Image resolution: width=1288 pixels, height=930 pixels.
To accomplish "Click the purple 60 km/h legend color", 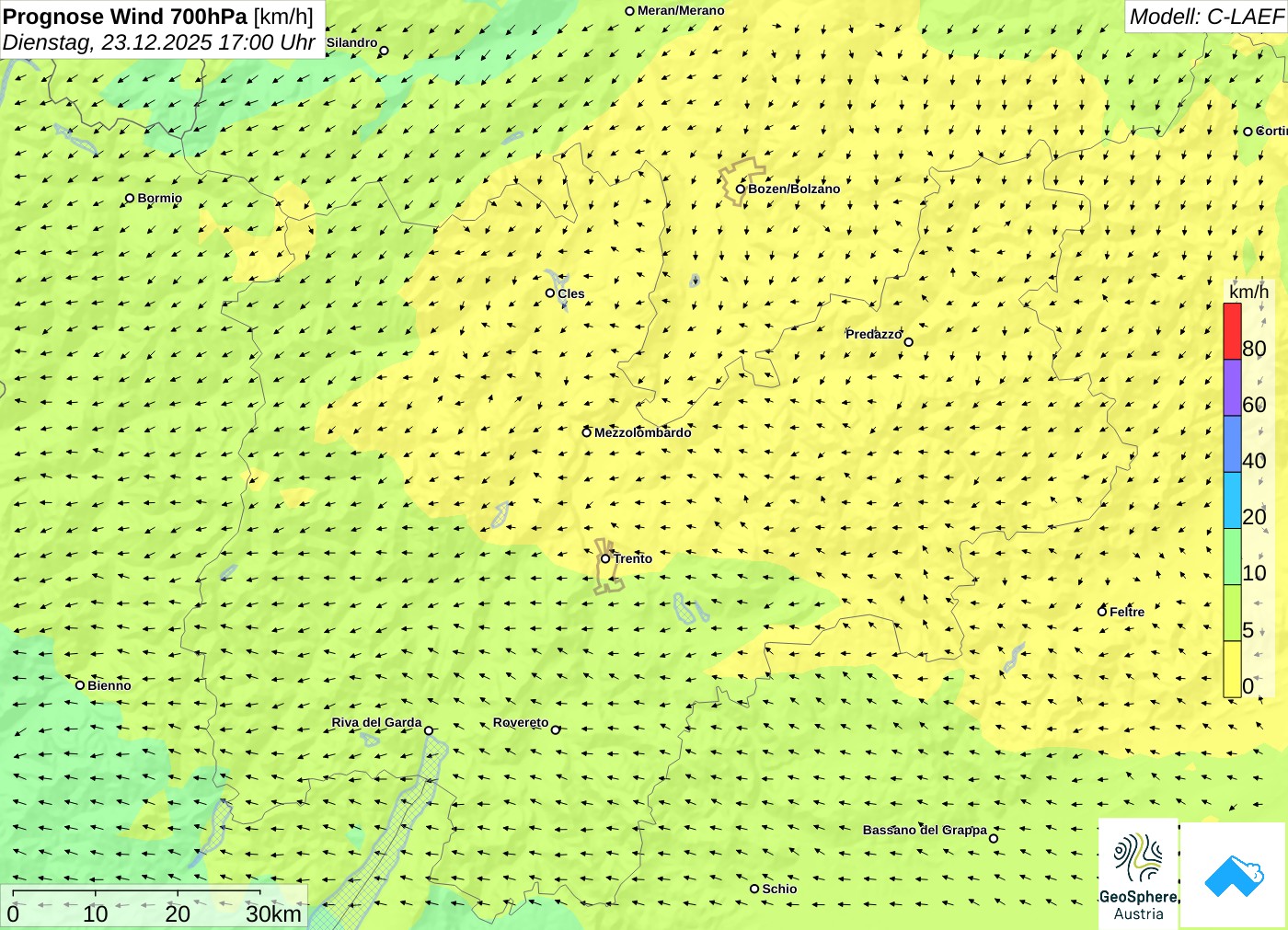I will coord(1232,387).
